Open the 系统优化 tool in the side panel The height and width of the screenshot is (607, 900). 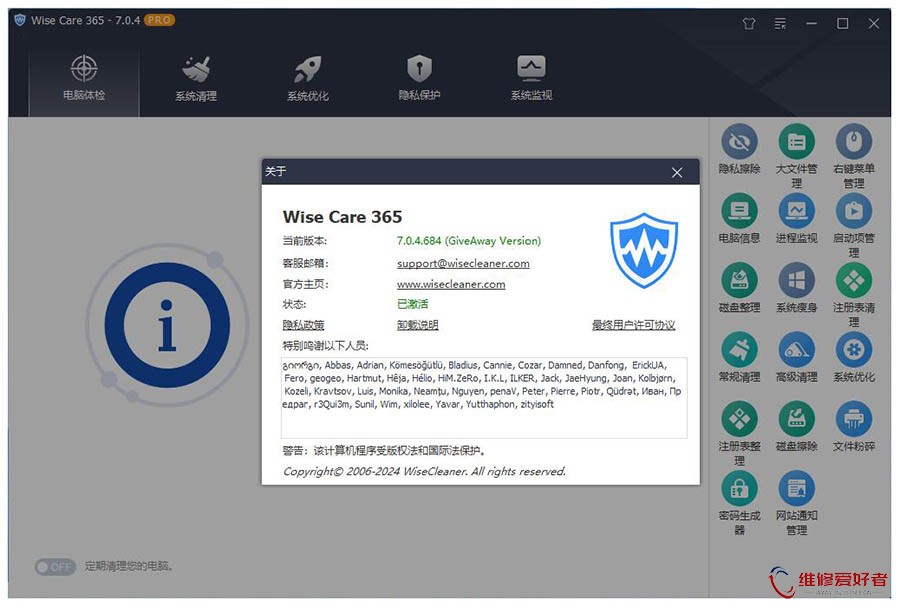[854, 357]
